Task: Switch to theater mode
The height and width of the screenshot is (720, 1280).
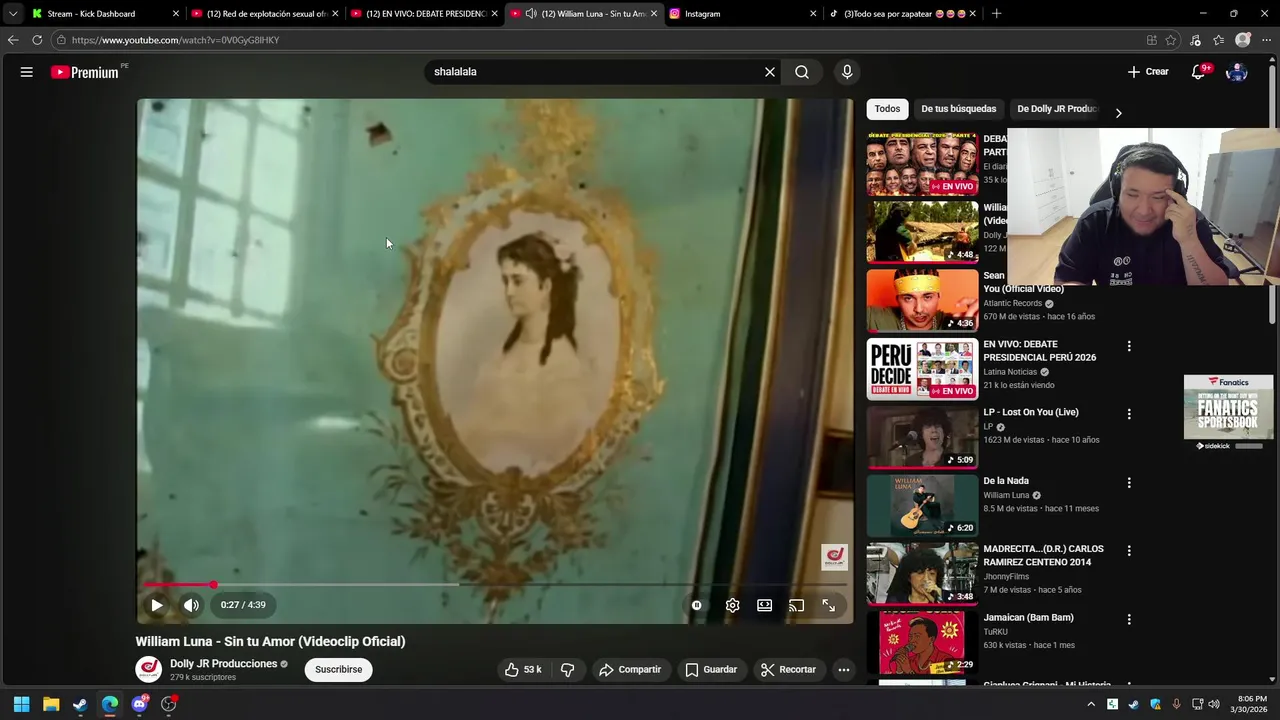Action: click(x=765, y=605)
